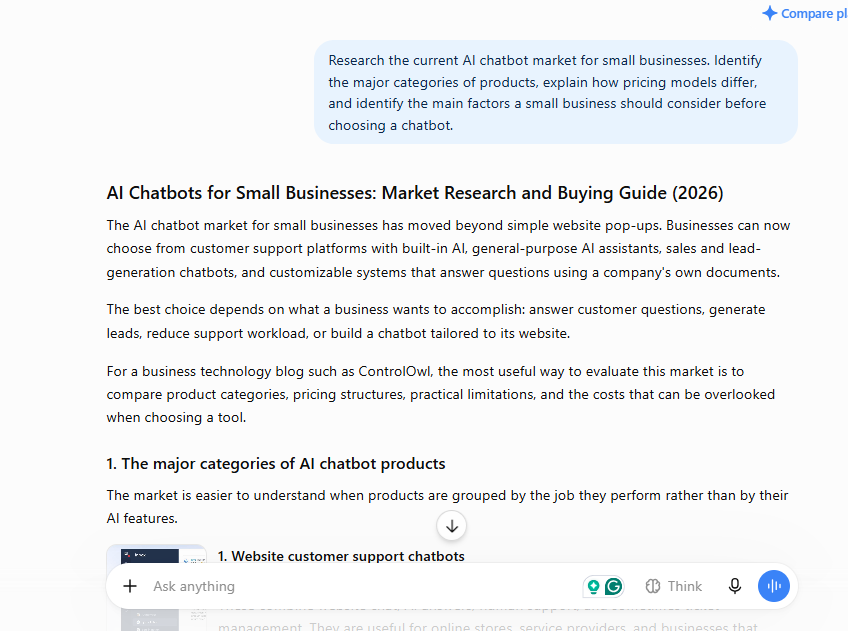Image resolution: width=848 pixels, height=631 pixels.
Task: Click the Market Research and Buying Guide heading
Action: tap(415, 193)
